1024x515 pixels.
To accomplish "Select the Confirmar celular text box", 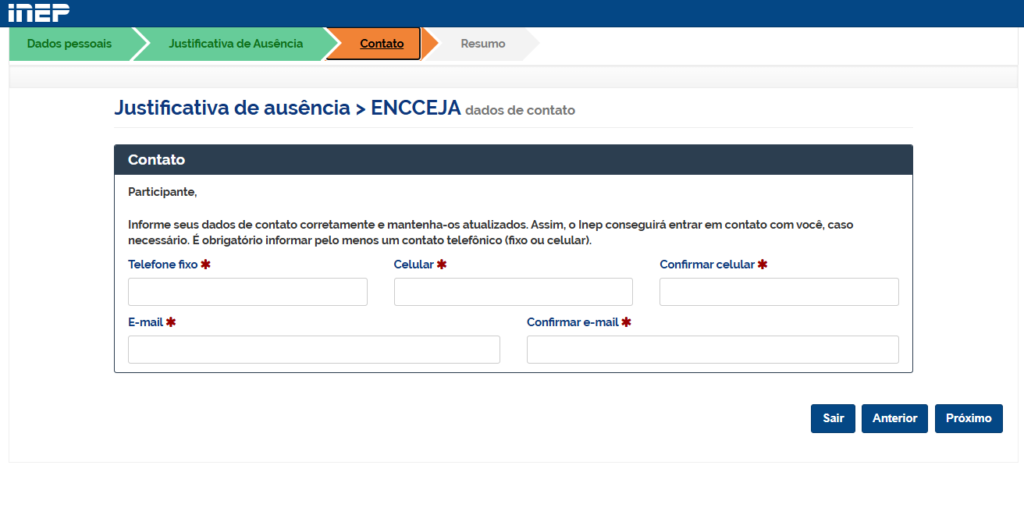I will (x=778, y=292).
